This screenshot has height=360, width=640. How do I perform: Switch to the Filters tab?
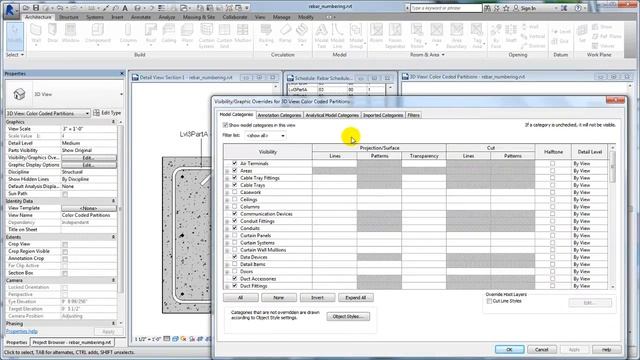[413, 115]
